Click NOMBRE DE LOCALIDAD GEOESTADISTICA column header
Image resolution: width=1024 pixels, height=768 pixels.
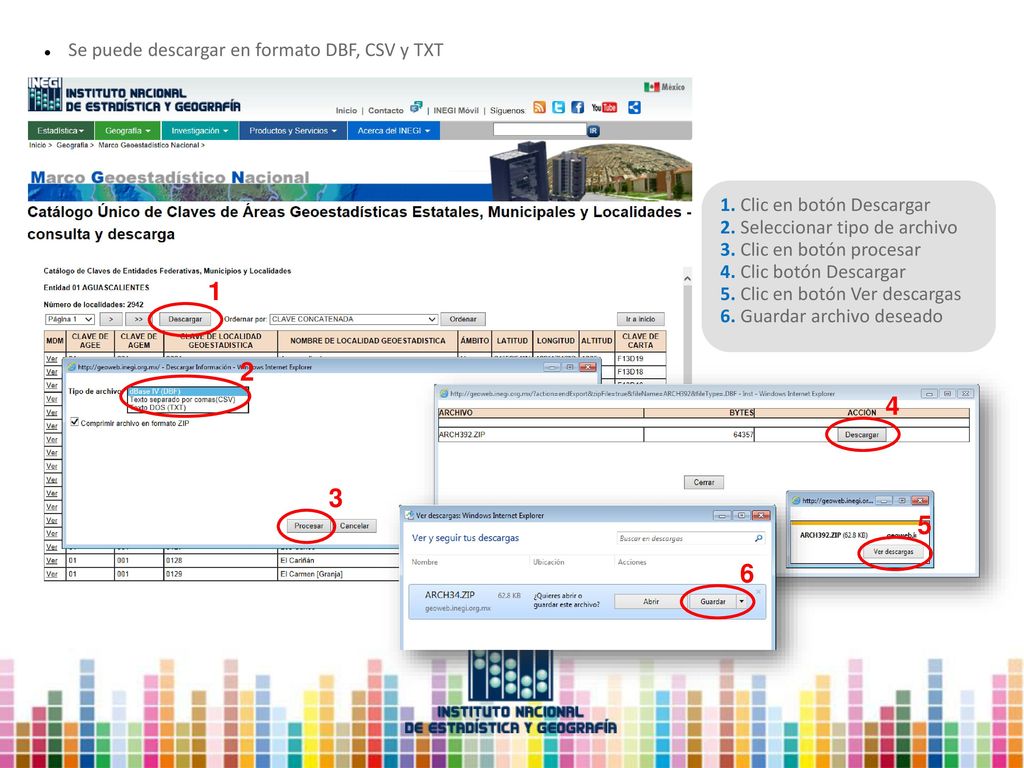tap(367, 341)
